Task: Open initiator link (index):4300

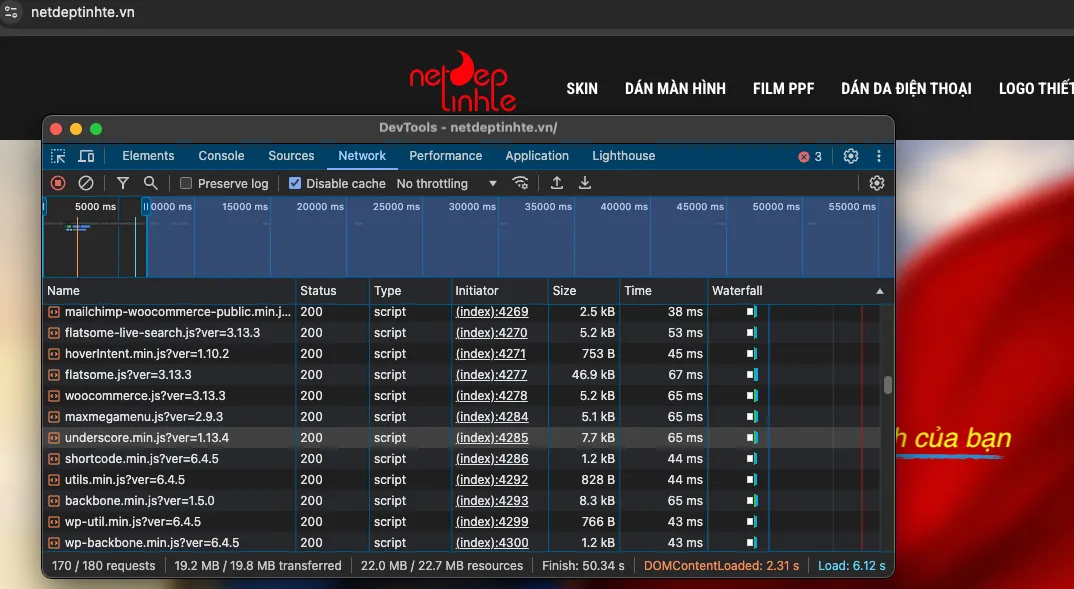Action: coord(492,542)
